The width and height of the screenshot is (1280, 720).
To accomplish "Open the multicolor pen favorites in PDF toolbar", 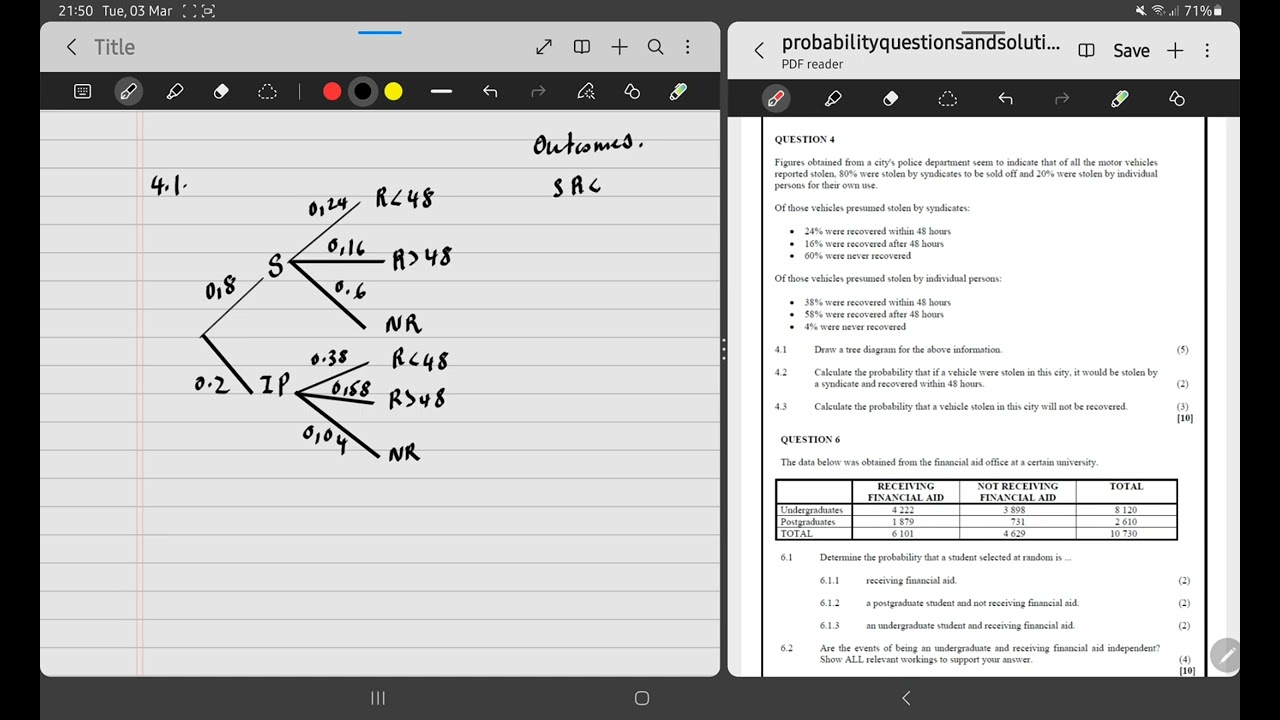I will (x=1120, y=98).
